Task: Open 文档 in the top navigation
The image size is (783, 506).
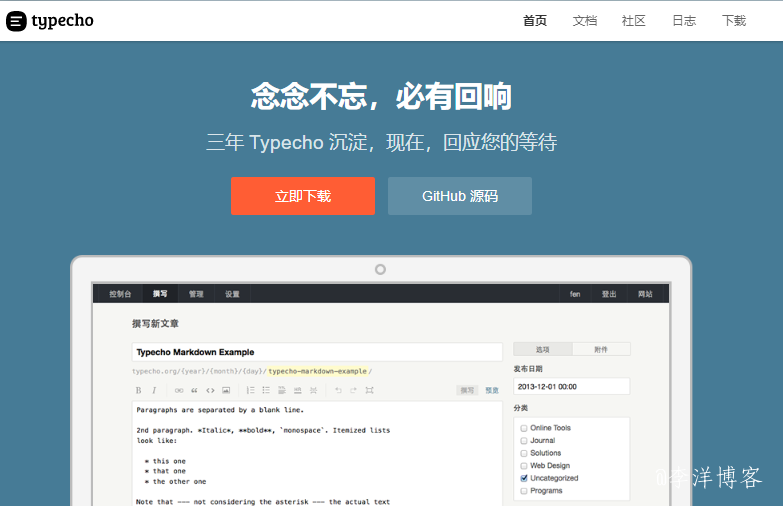Action: click(x=585, y=21)
